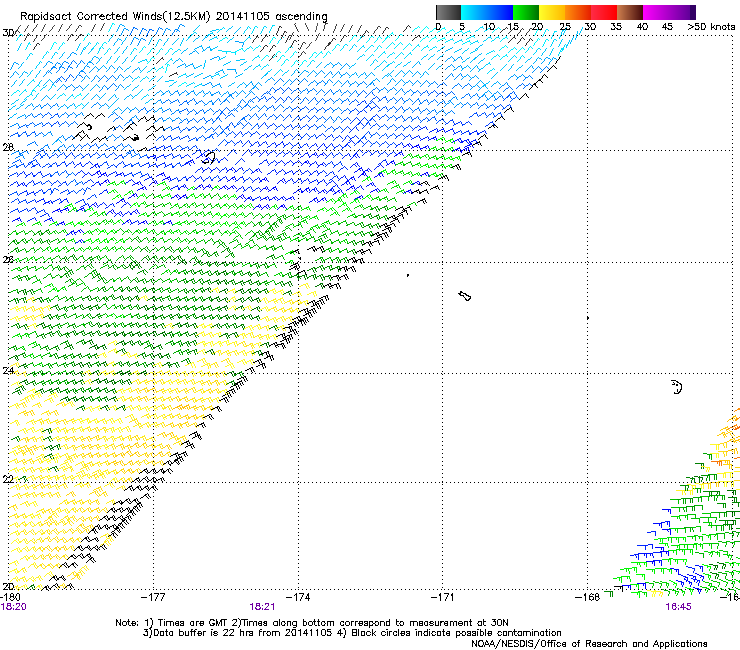Click the note line 'Times are GMT'
740x650 pixels.
193,623
